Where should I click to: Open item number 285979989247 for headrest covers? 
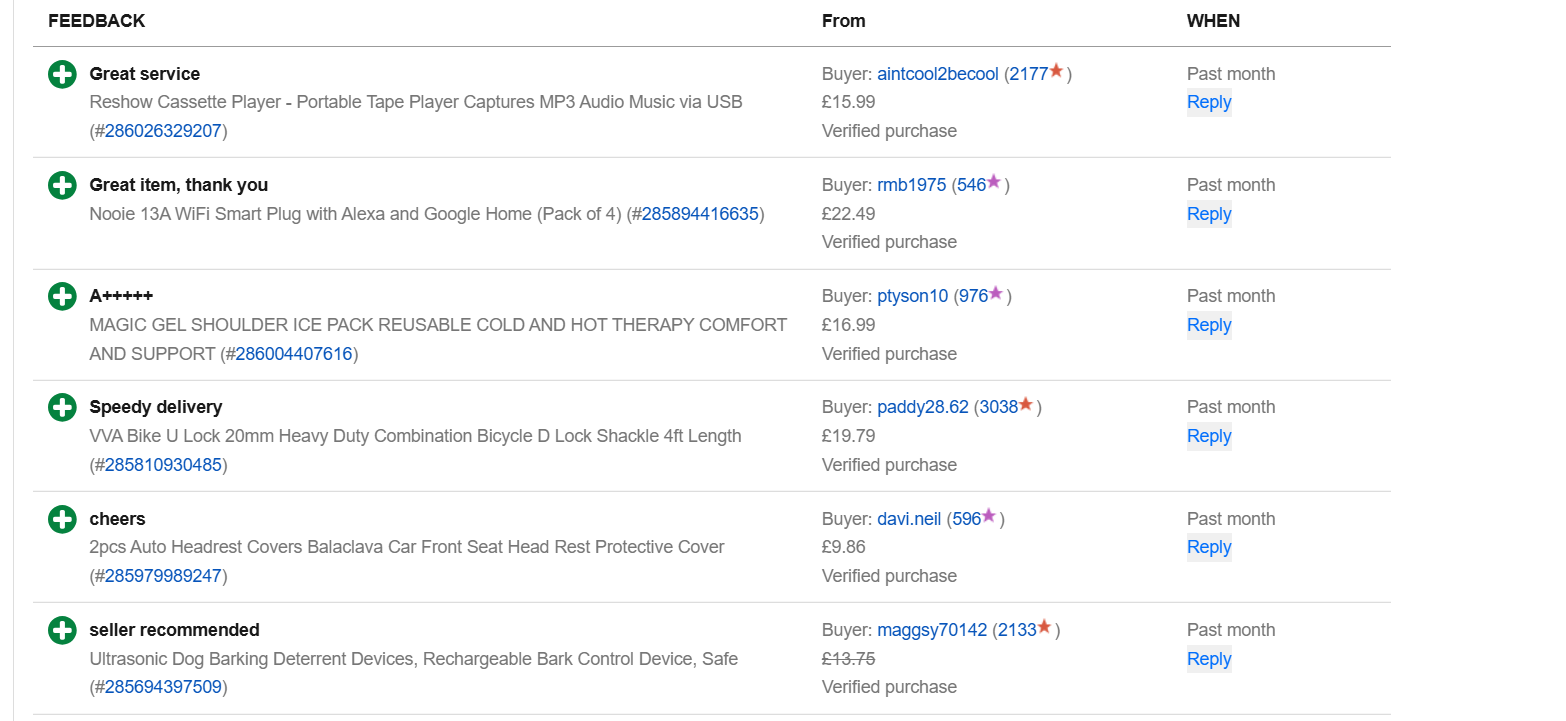(163, 576)
